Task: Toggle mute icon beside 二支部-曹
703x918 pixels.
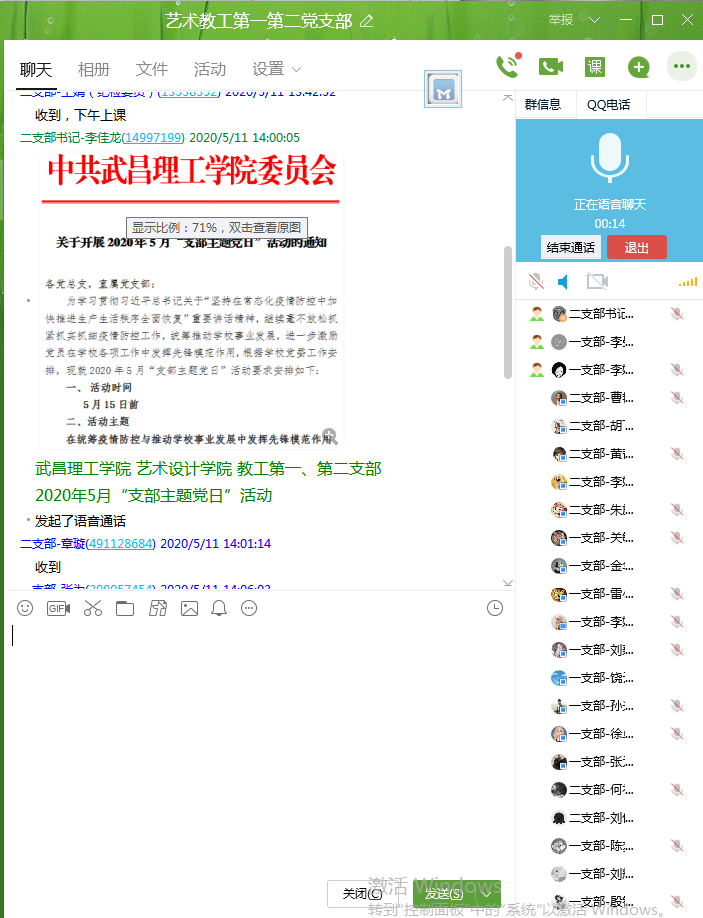Action: [677, 398]
